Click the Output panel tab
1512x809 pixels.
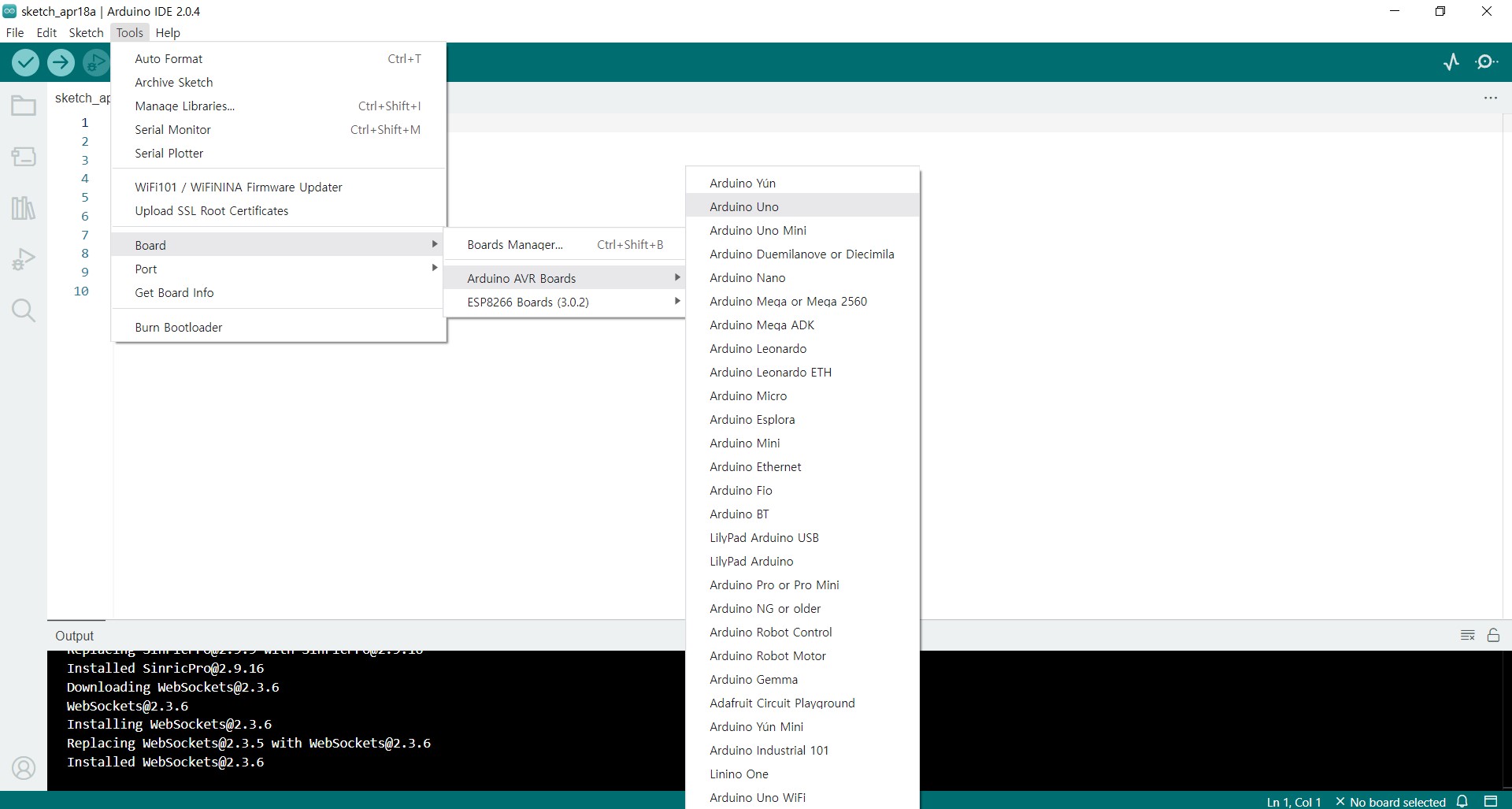(x=75, y=636)
